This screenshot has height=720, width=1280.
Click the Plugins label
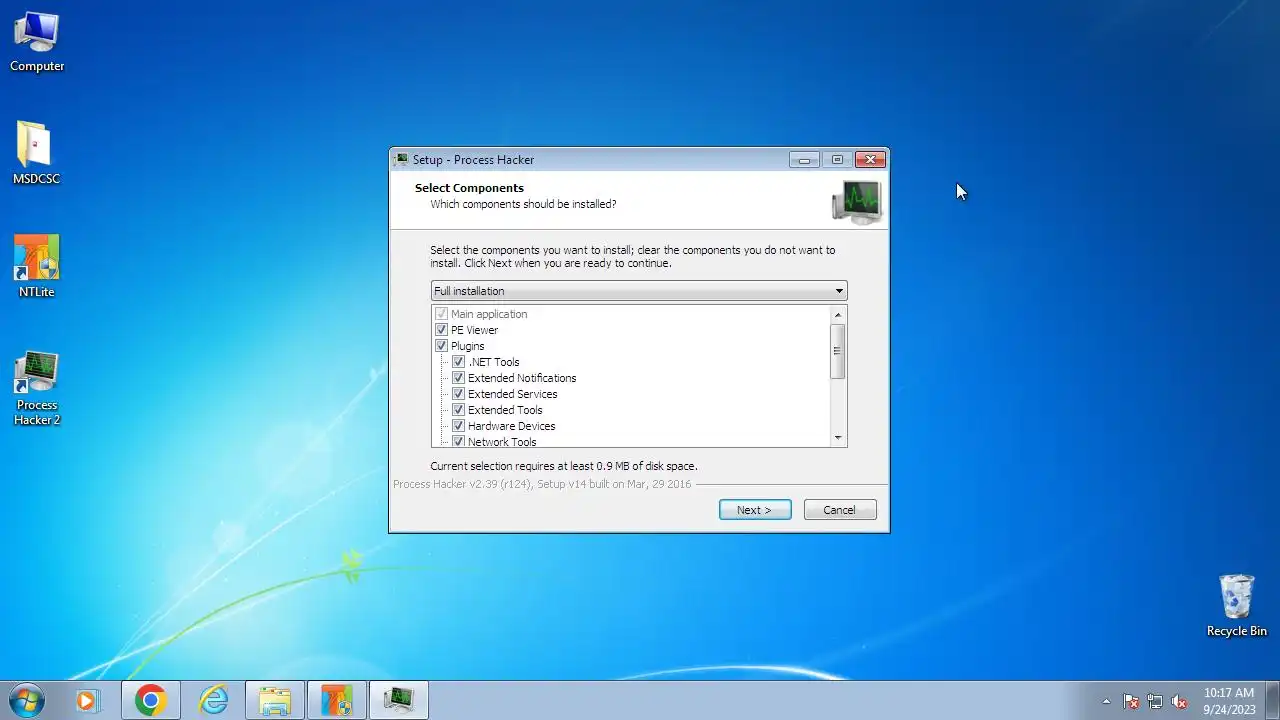467,346
